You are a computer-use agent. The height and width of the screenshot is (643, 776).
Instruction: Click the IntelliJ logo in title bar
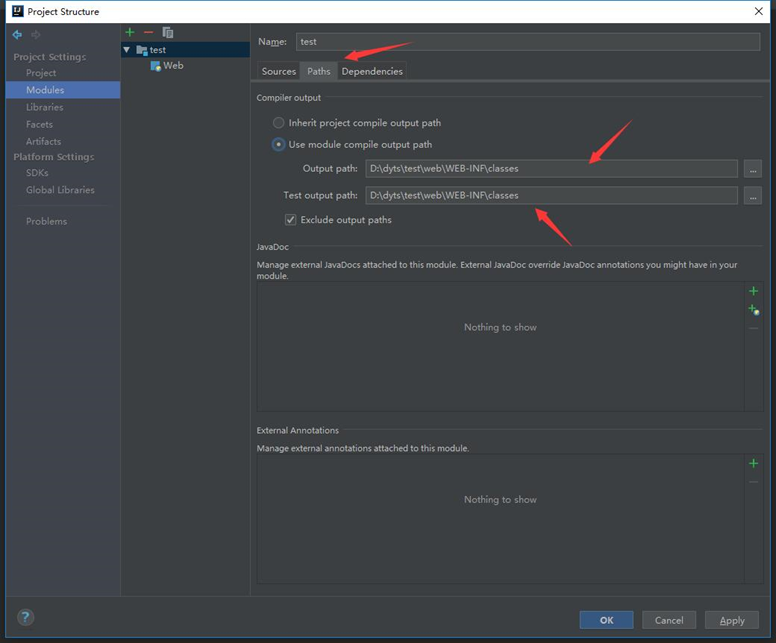[x=18, y=11]
